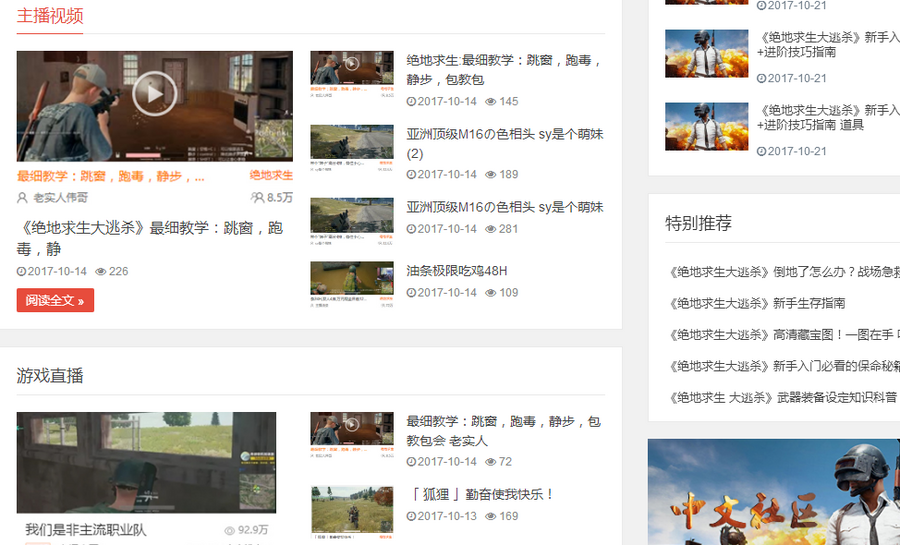900x545 pixels.
Task: Open thumbnail of 绝地求生:最细教学 video
Action: click(x=352, y=74)
